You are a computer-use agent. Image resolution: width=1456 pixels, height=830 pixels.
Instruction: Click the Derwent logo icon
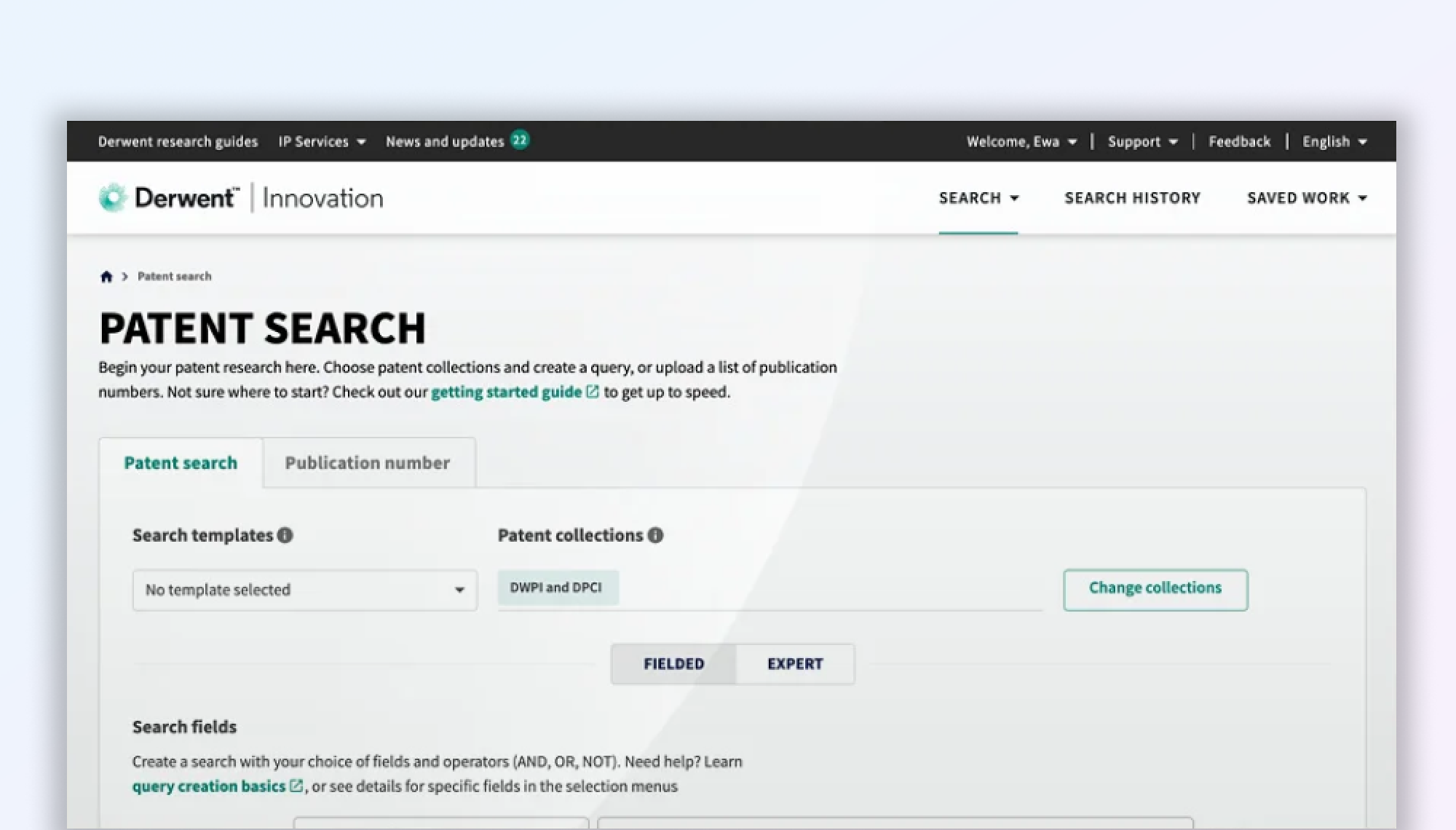113,198
